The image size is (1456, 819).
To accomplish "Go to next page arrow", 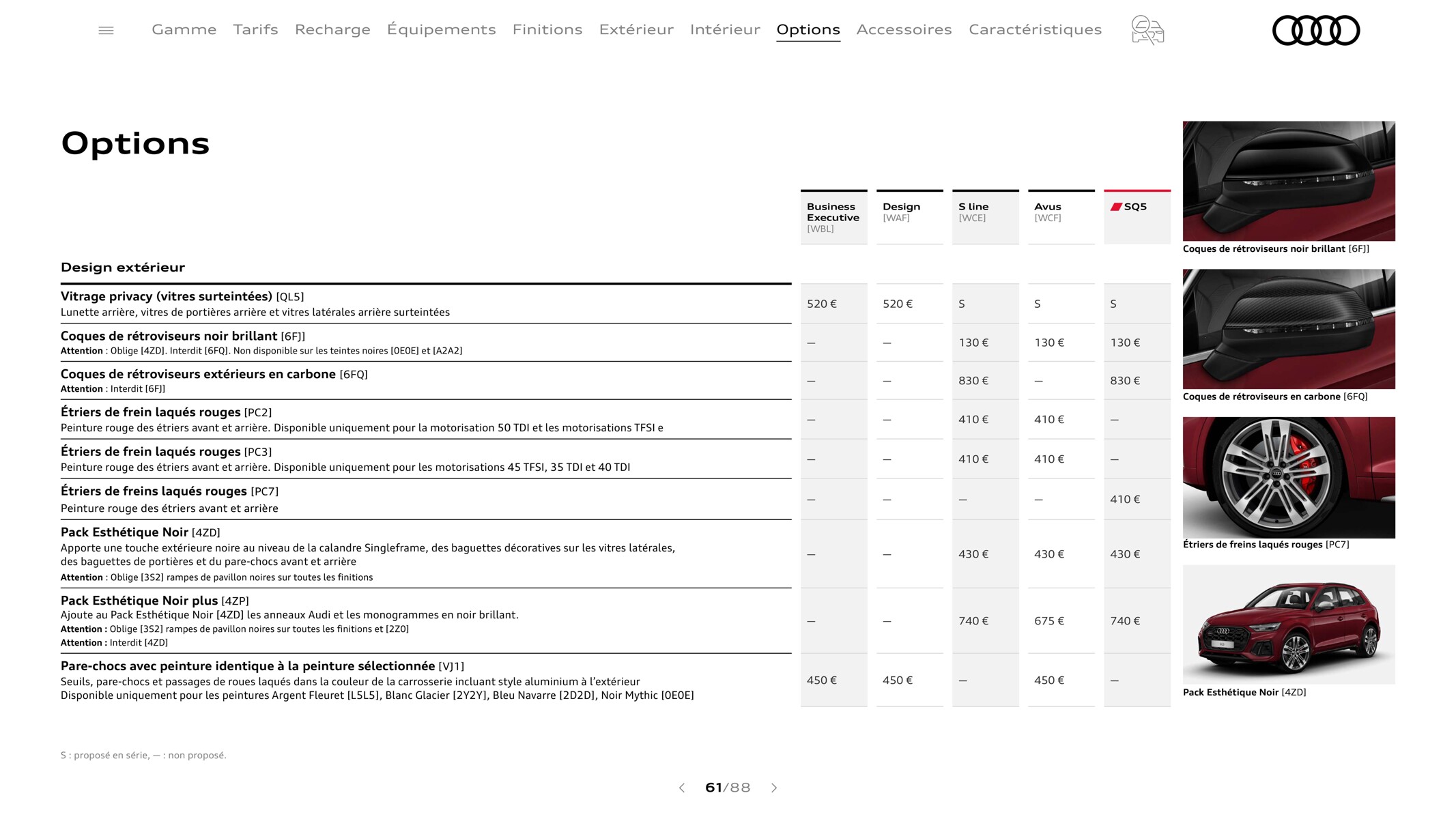I will point(774,788).
